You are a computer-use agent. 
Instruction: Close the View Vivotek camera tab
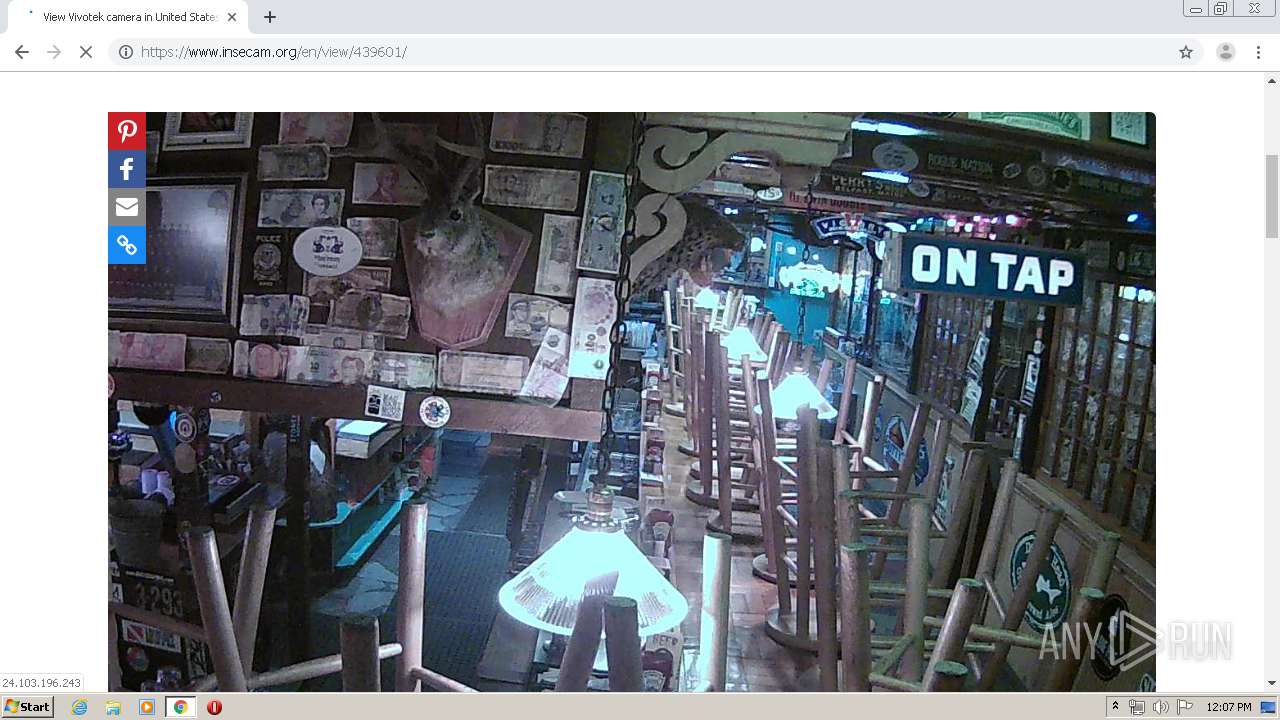click(x=233, y=17)
